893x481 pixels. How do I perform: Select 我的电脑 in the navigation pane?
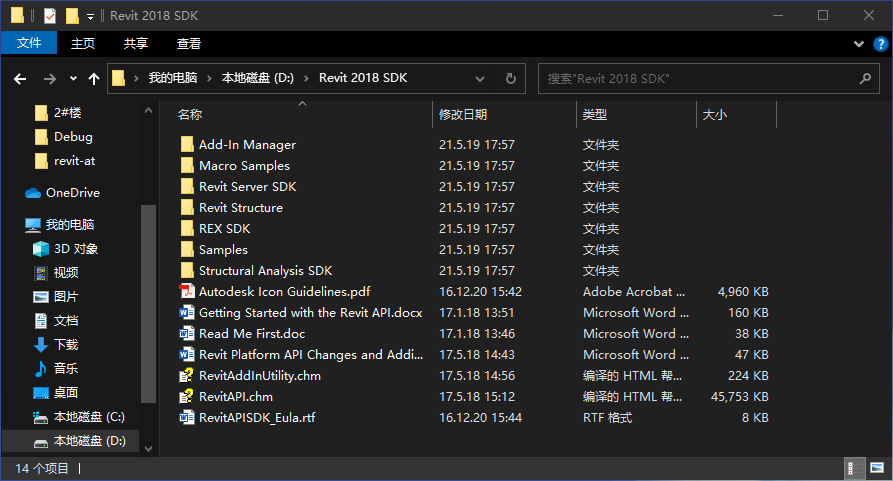pyautogui.click(x=70, y=225)
